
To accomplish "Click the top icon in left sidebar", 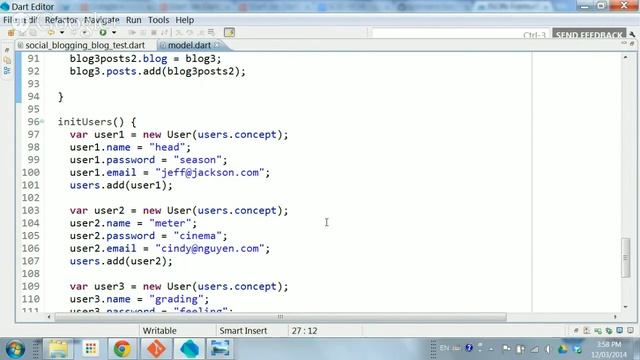I will tap(7, 50).
